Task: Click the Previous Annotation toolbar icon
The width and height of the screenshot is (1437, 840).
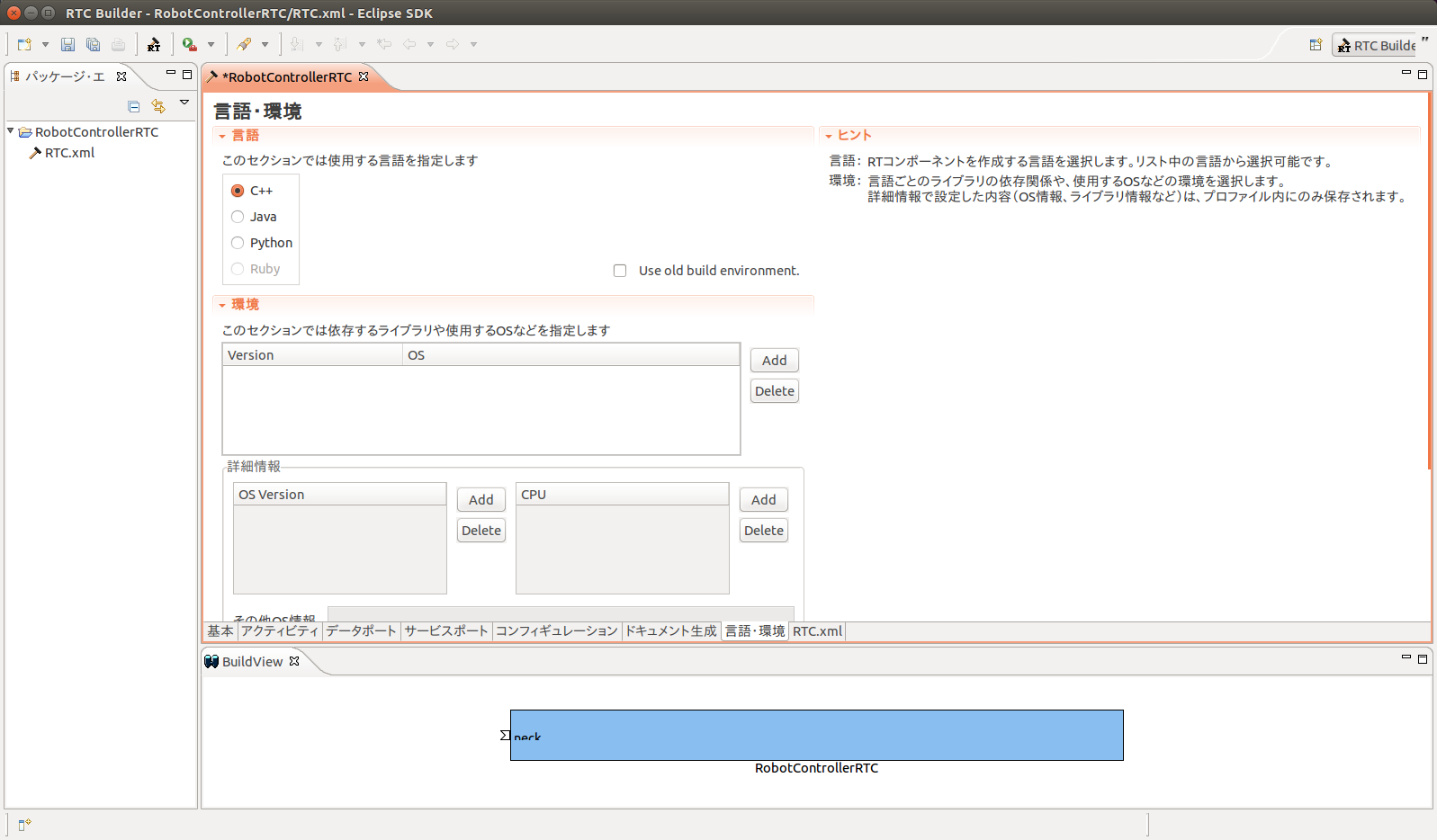Action: [340, 44]
